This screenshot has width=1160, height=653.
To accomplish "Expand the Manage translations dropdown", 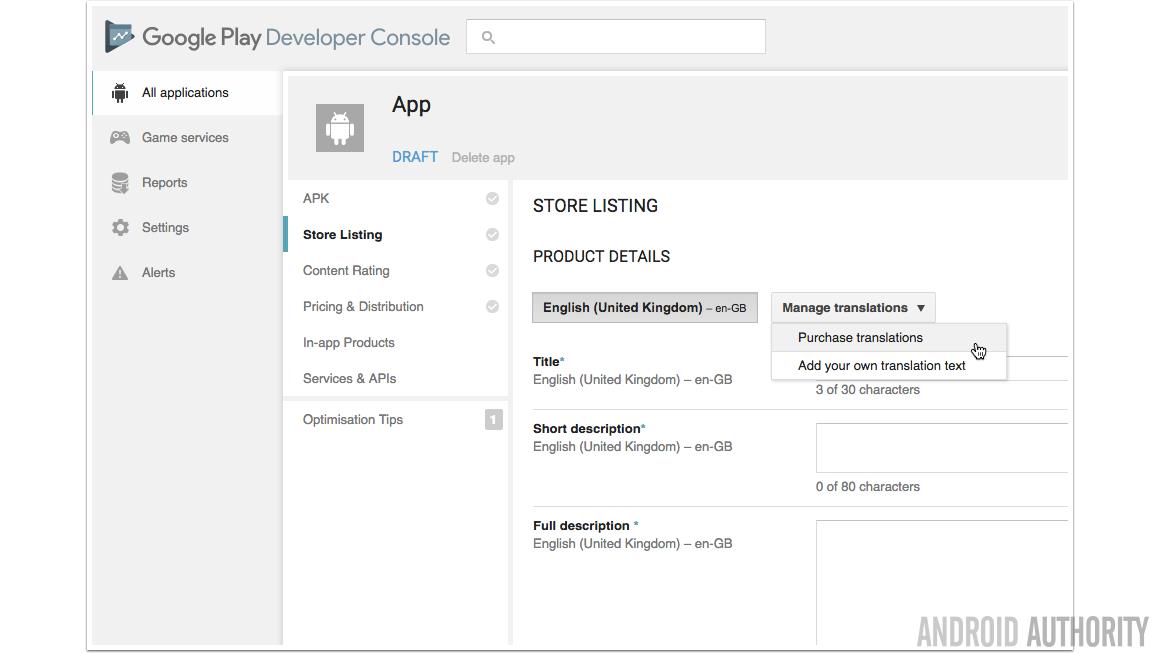I will point(853,308).
